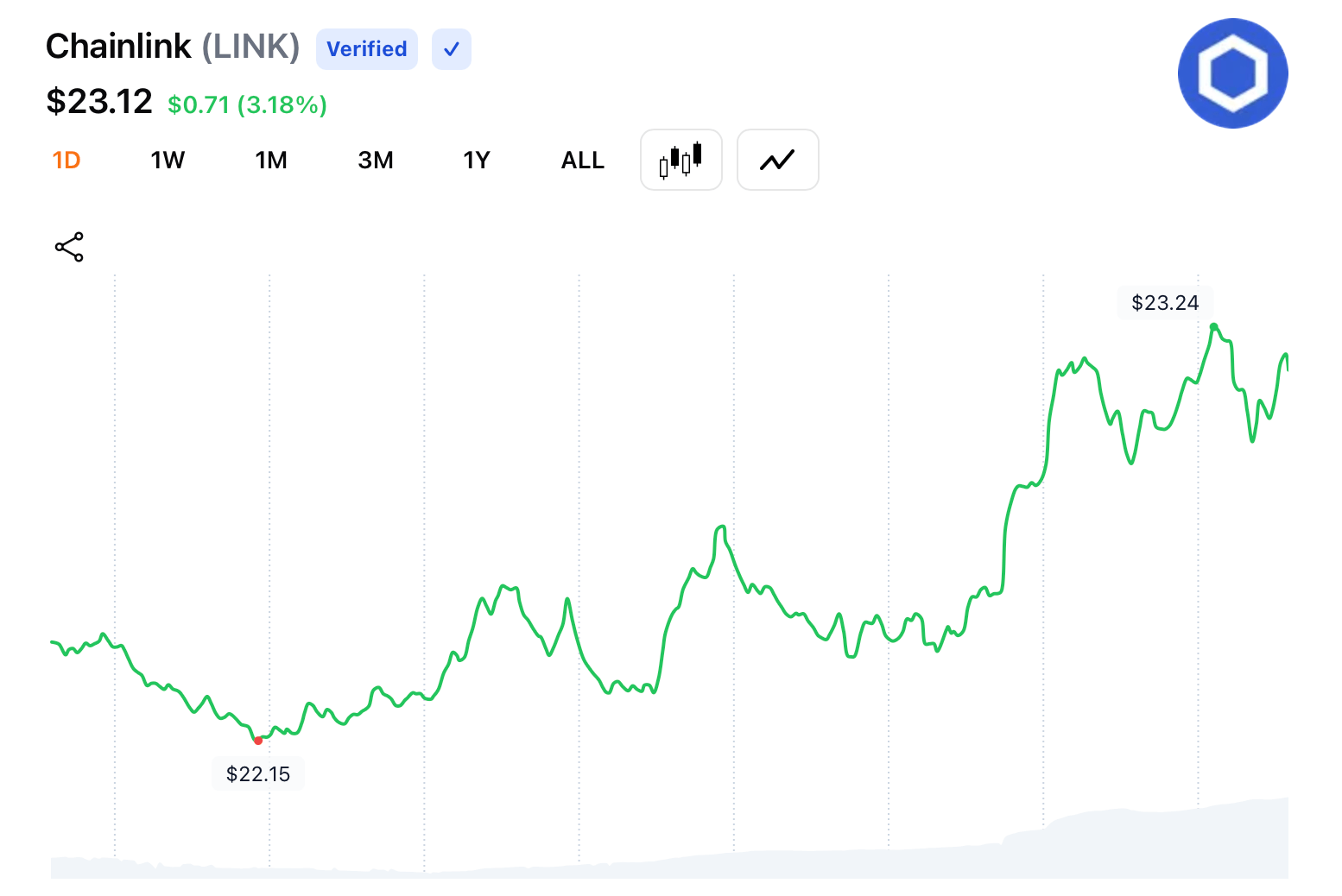The height and width of the screenshot is (896, 1342).
Task: Click the Verified badge
Action: click(x=366, y=49)
